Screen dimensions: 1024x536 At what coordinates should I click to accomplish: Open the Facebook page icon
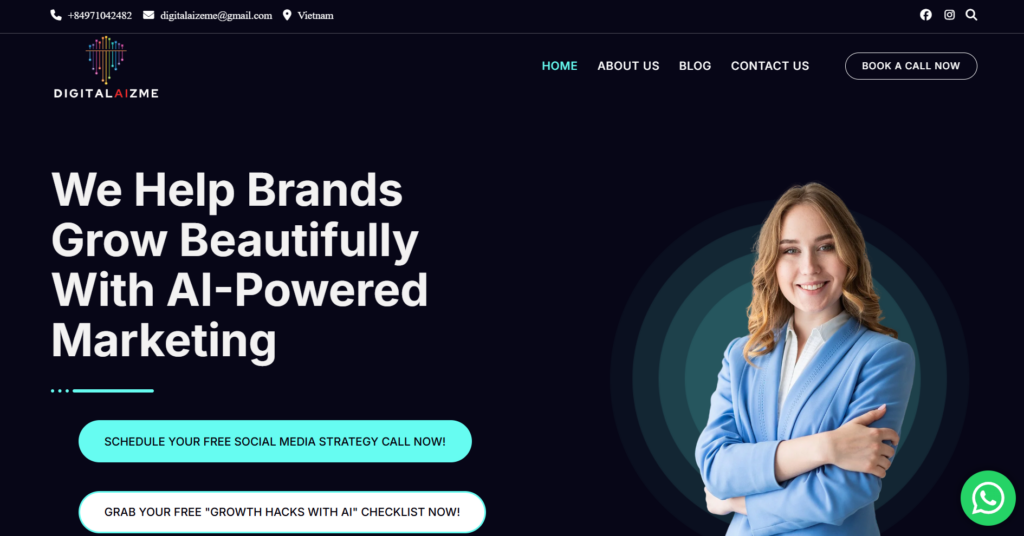pos(925,15)
